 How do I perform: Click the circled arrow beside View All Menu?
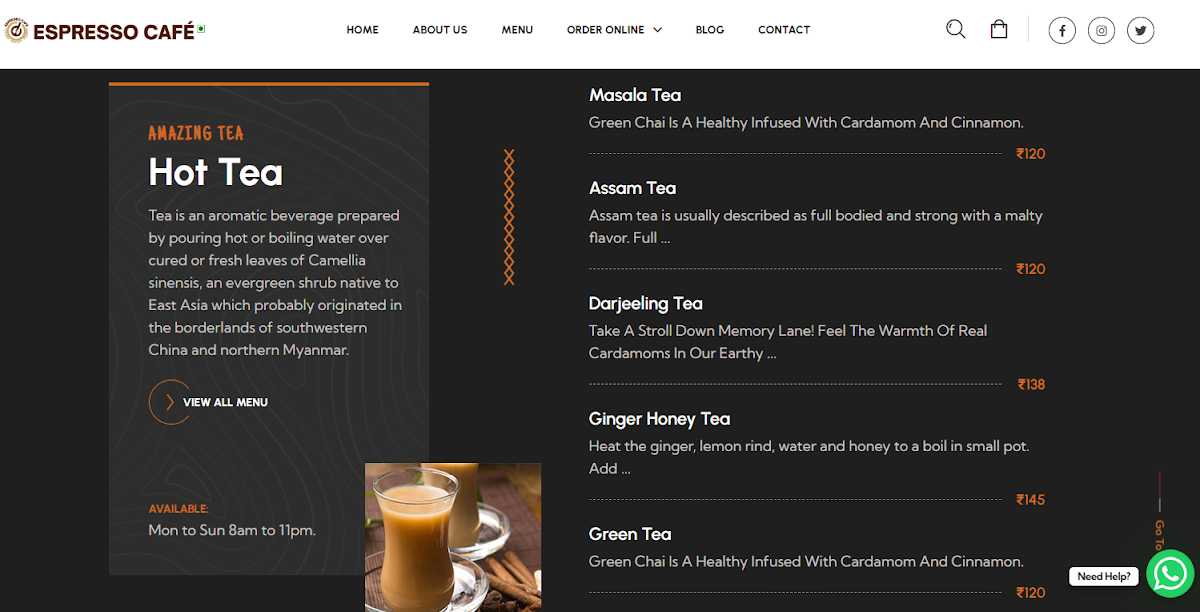click(169, 402)
